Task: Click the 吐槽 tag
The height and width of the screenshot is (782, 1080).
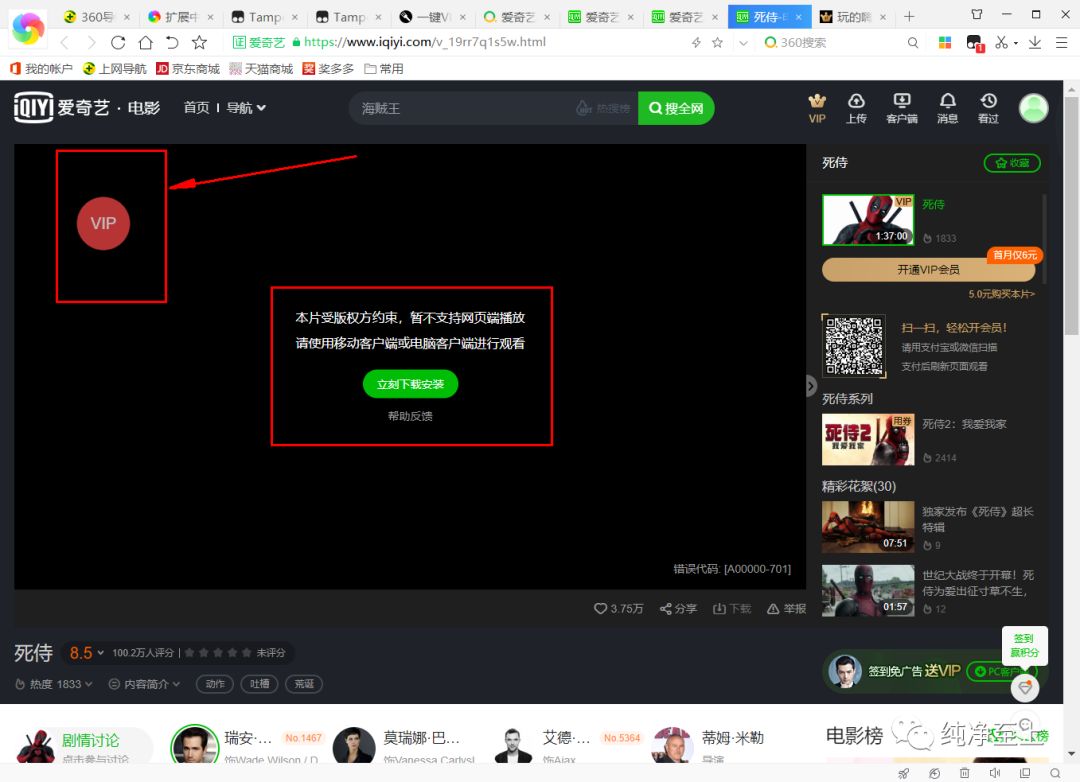Action: coord(260,684)
